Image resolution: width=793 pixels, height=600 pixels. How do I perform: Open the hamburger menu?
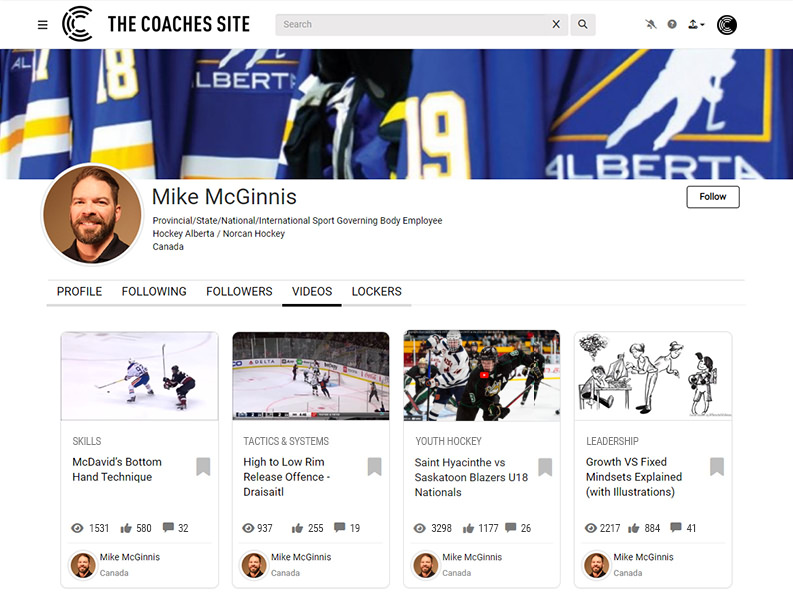(x=42, y=25)
